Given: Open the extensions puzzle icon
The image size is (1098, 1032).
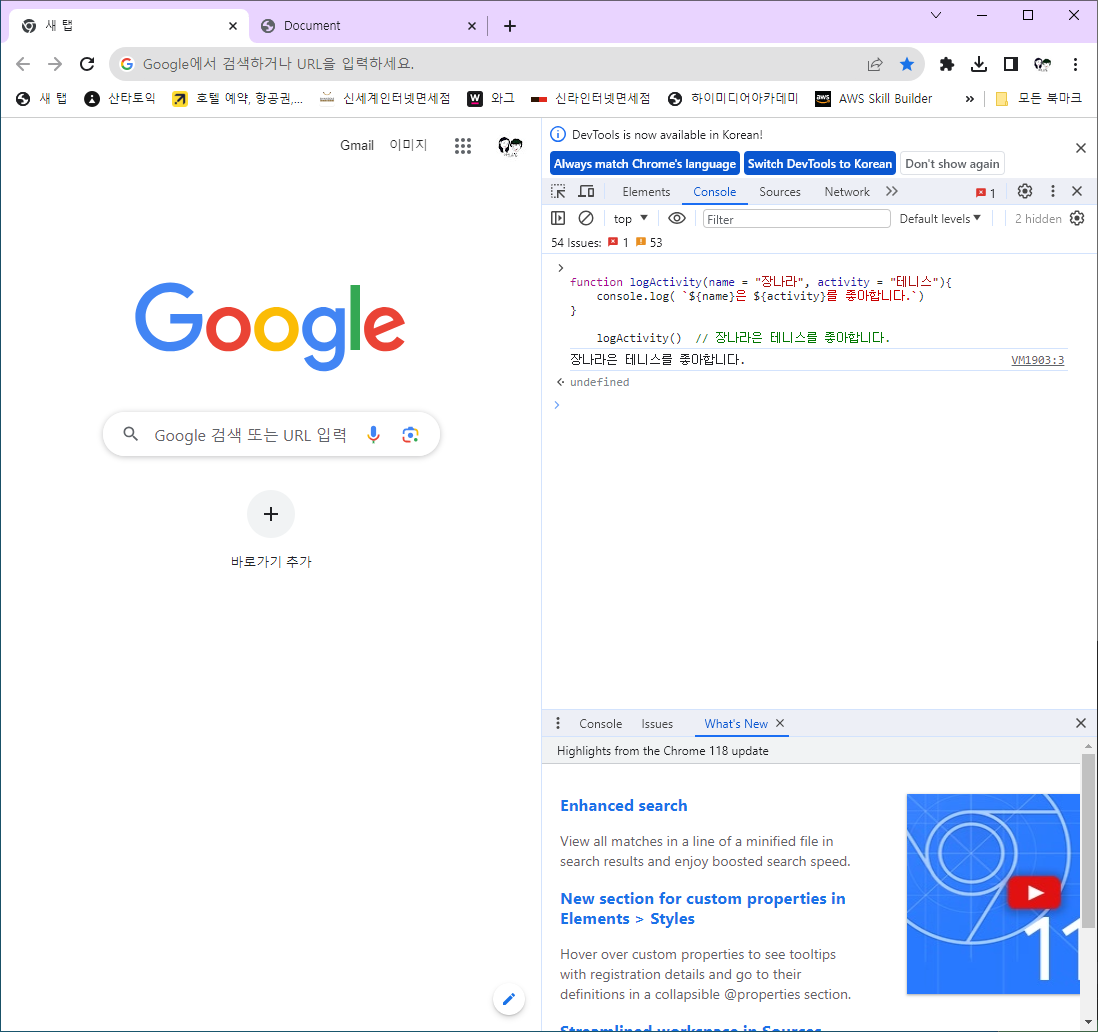Looking at the screenshot, I should 947,64.
